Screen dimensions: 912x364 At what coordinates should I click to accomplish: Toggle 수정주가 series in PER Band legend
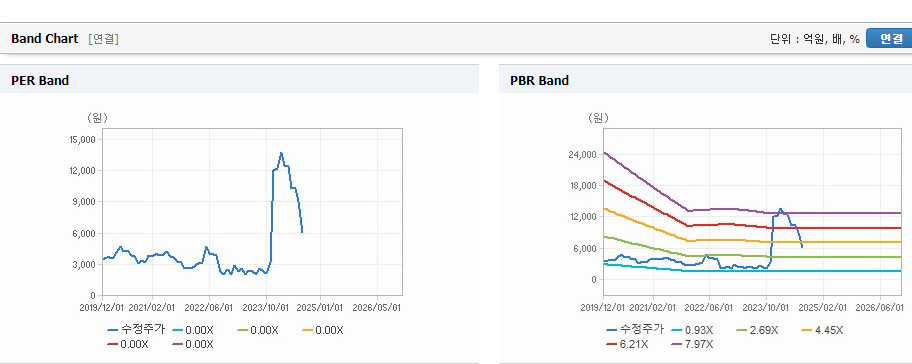(x=136, y=330)
